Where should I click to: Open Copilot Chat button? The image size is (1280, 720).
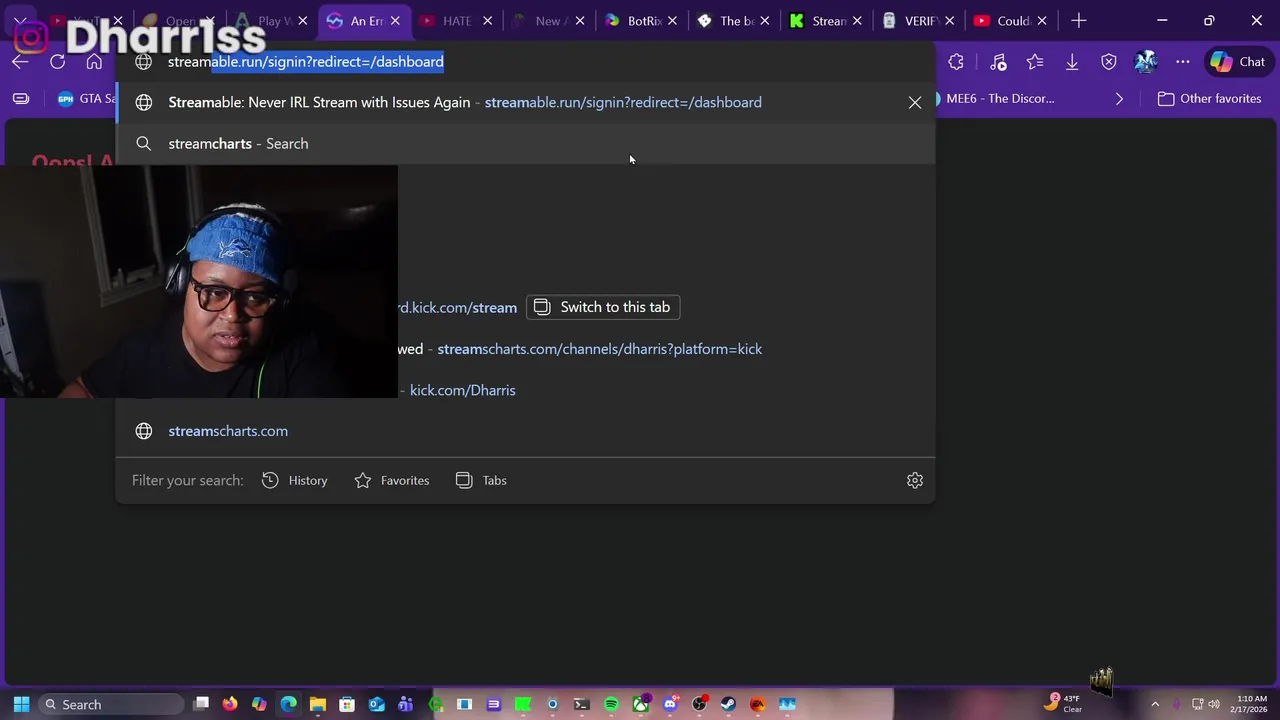[x=1237, y=62]
